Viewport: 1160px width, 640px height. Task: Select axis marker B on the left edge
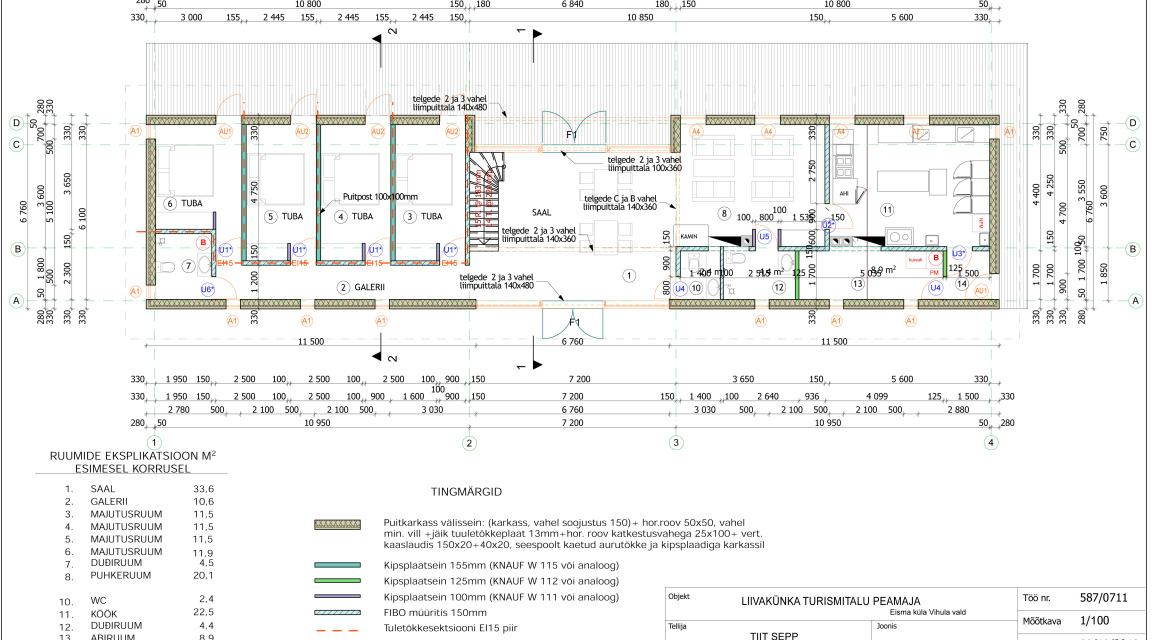18,249
